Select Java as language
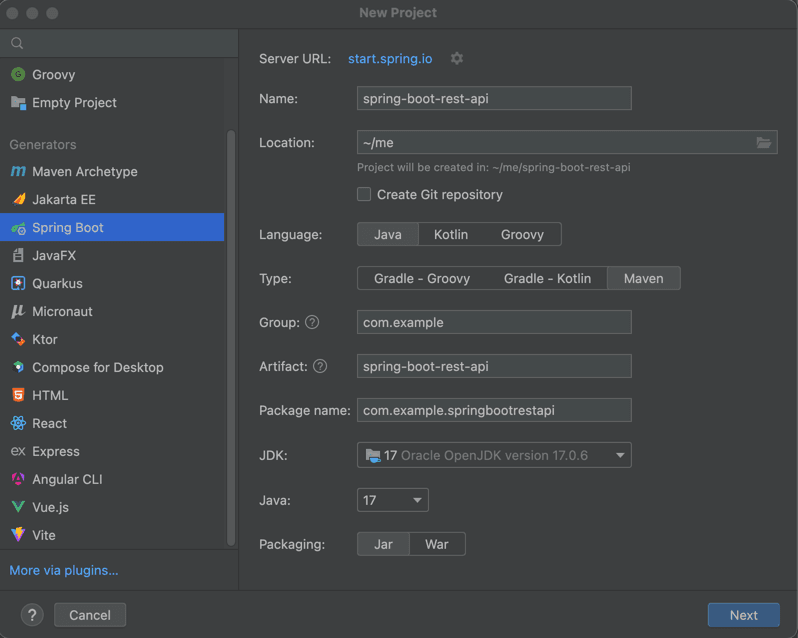This screenshot has height=638, width=798. click(x=388, y=235)
